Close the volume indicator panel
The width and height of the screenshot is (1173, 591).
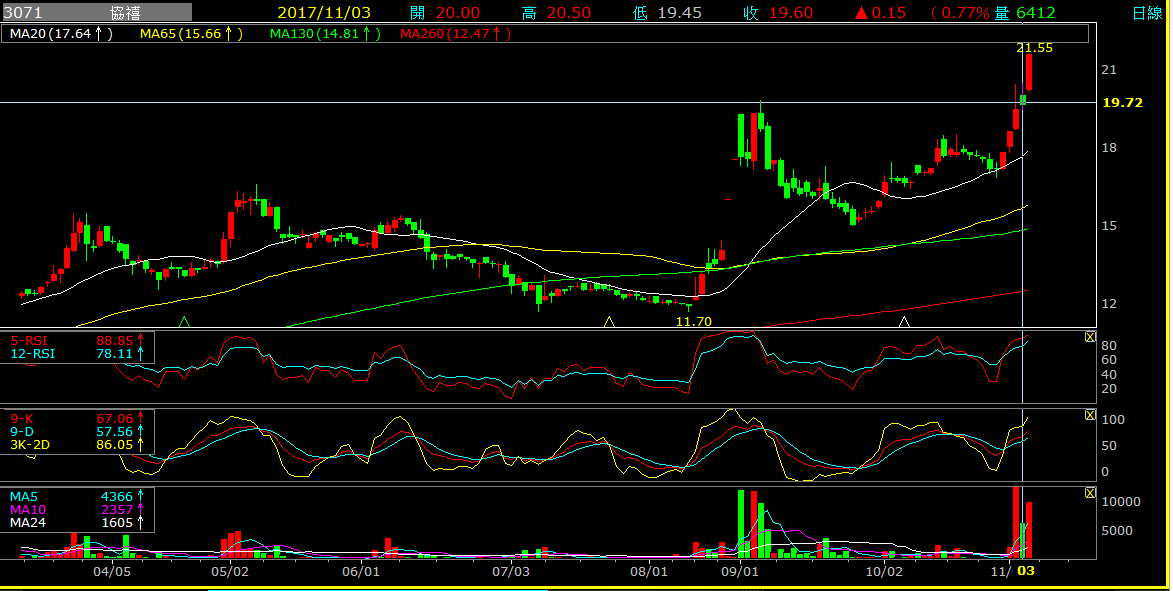[1090, 493]
